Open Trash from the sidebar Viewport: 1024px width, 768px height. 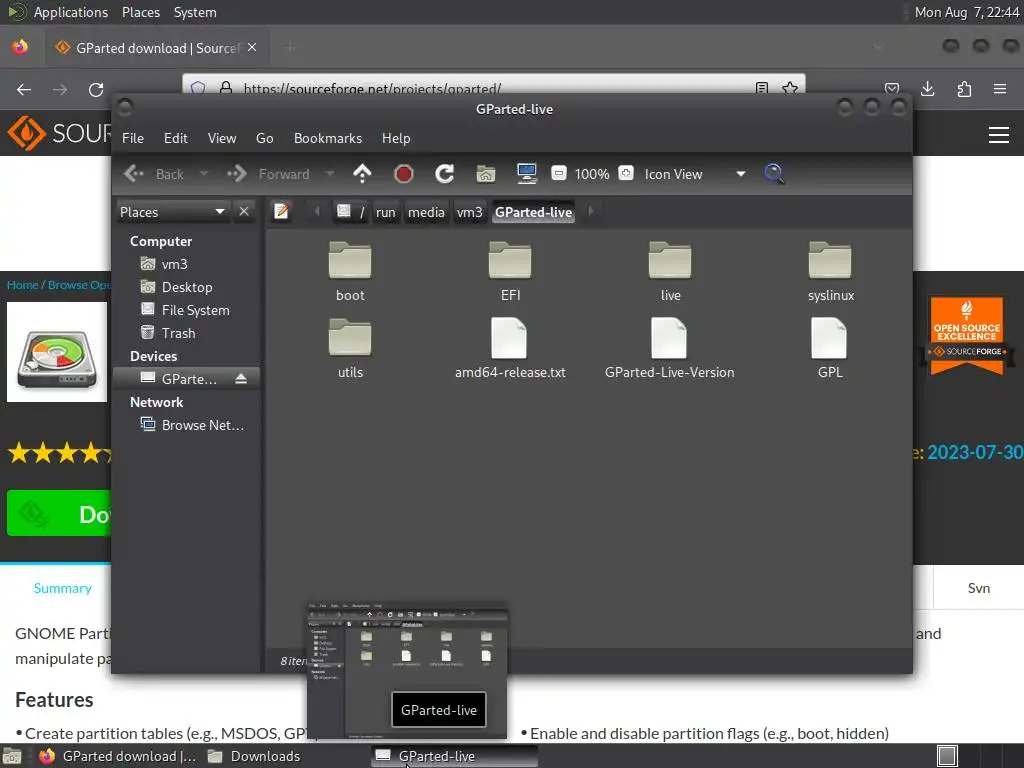[x=186, y=333]
